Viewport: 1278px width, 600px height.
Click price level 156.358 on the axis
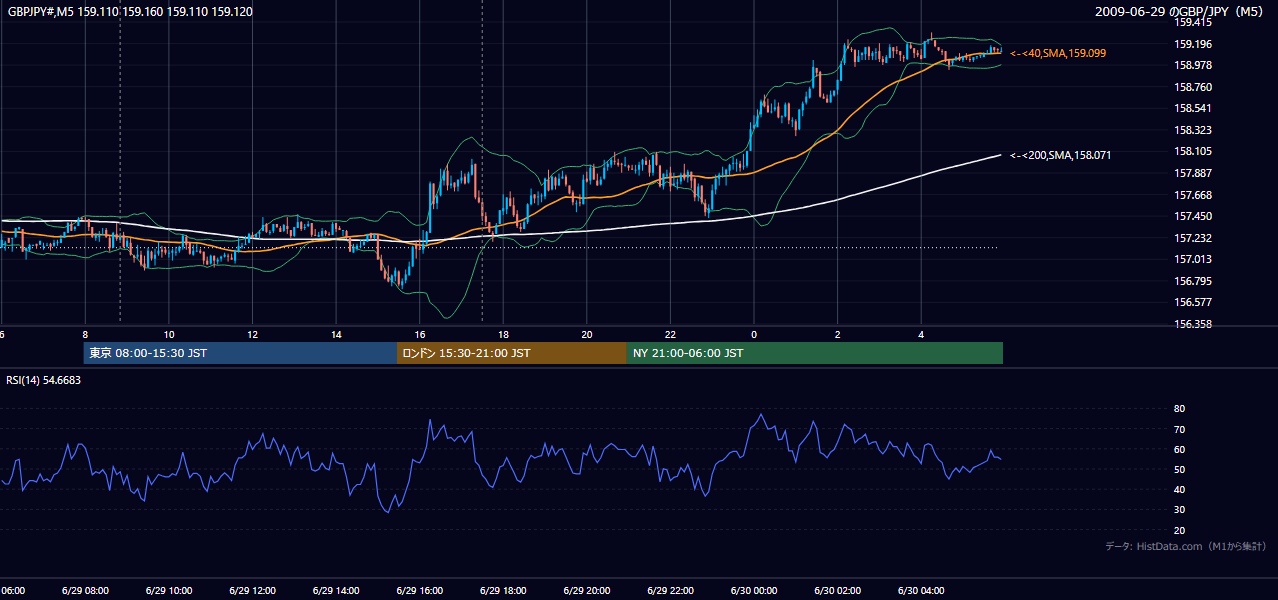pos(1193,324)
